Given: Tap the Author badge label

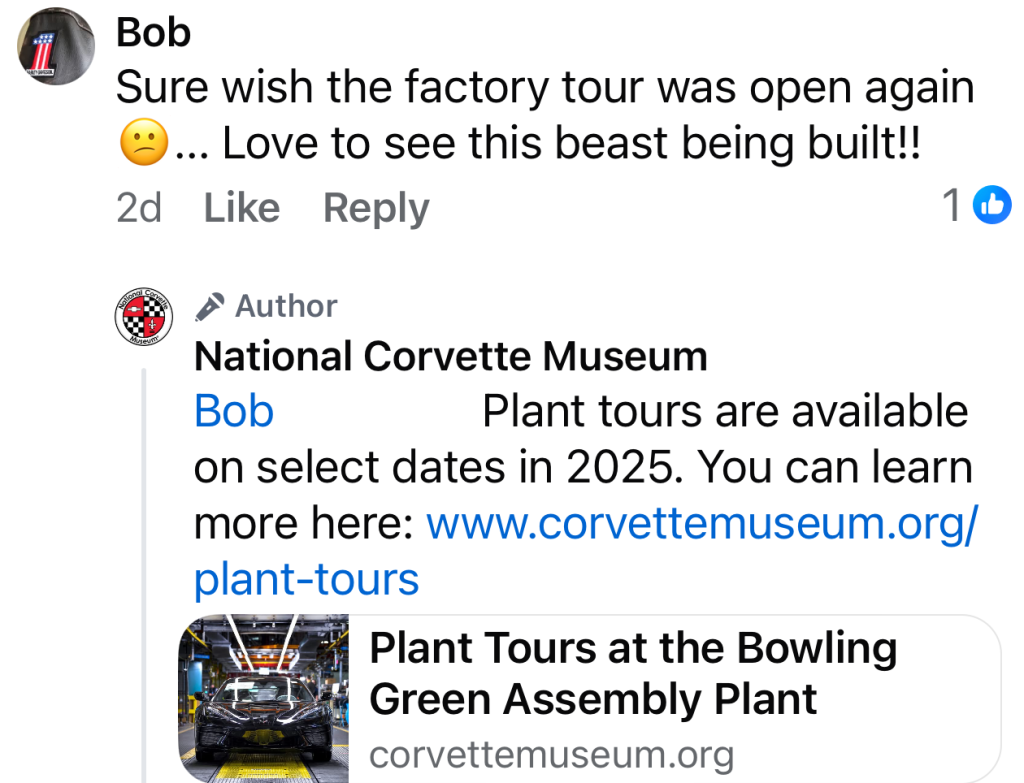Looking at the screenshot, I should [x=286, y=306].
